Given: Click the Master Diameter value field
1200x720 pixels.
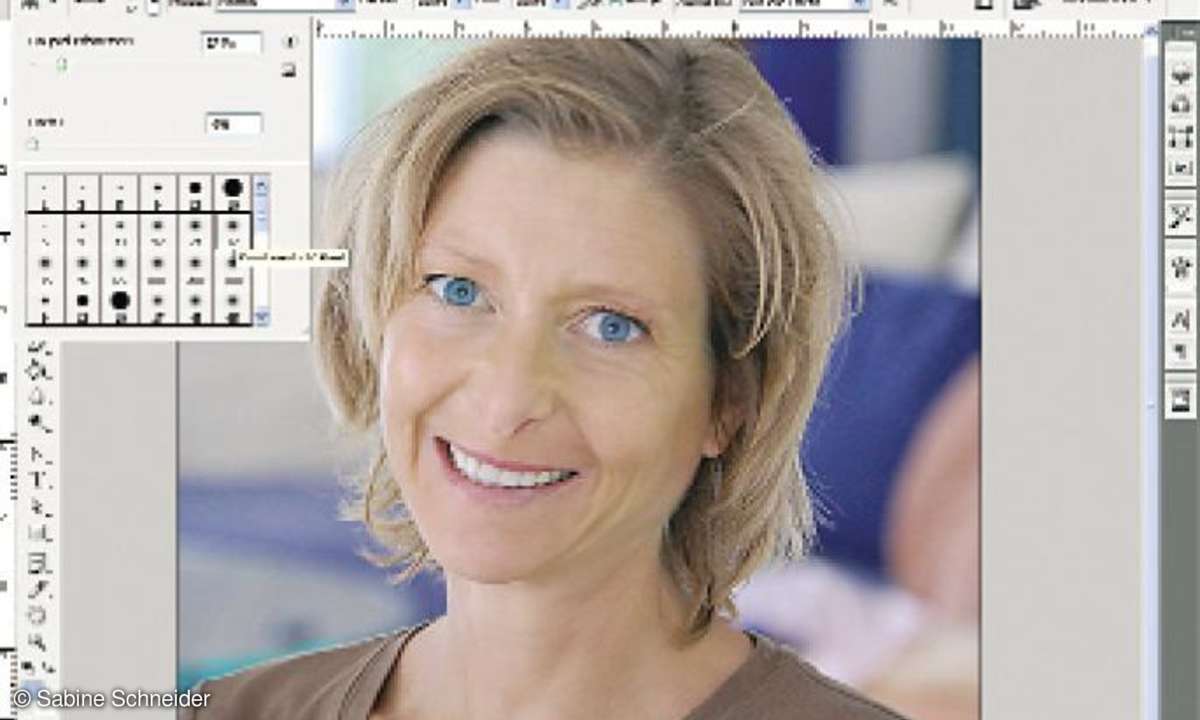Looking at the screenshot, I should [232, 43].
